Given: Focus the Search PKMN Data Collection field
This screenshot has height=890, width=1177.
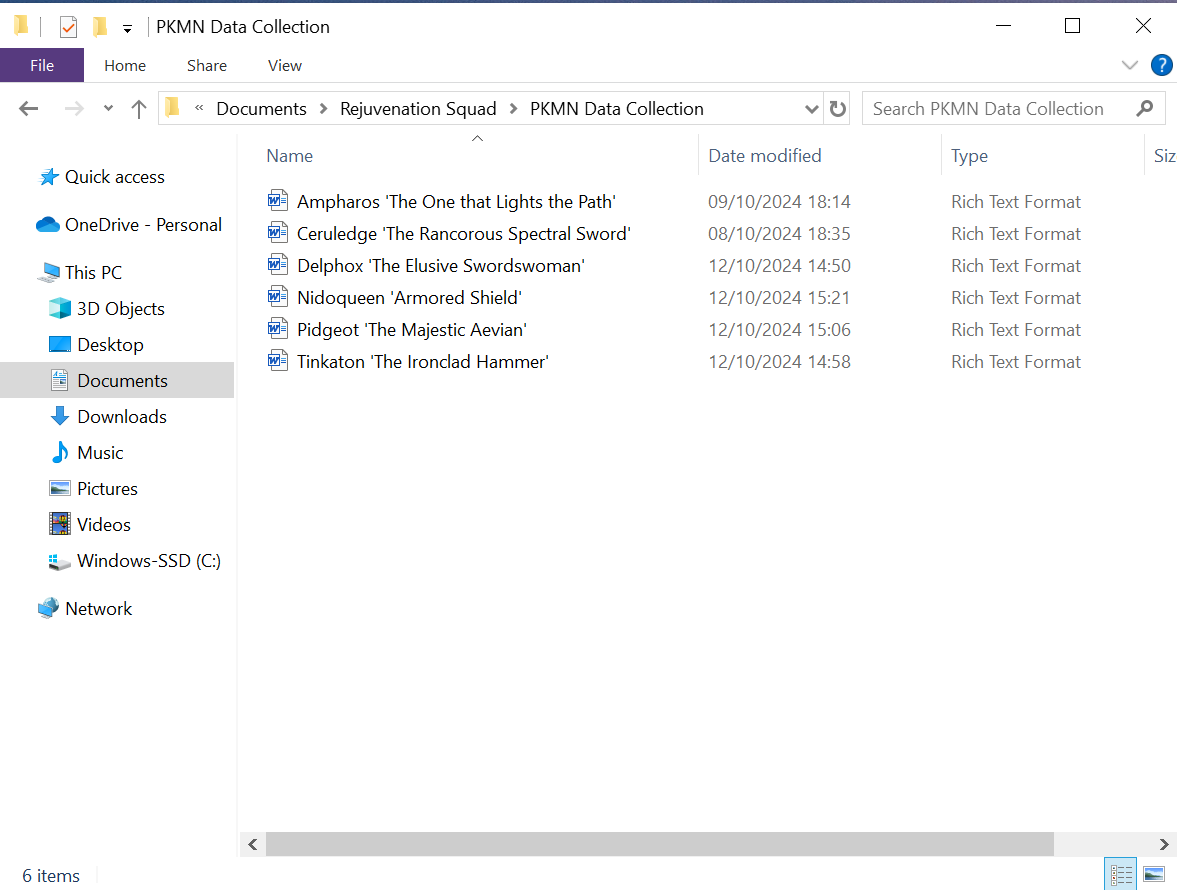Looking at the screenshot, I should 1013,109.
